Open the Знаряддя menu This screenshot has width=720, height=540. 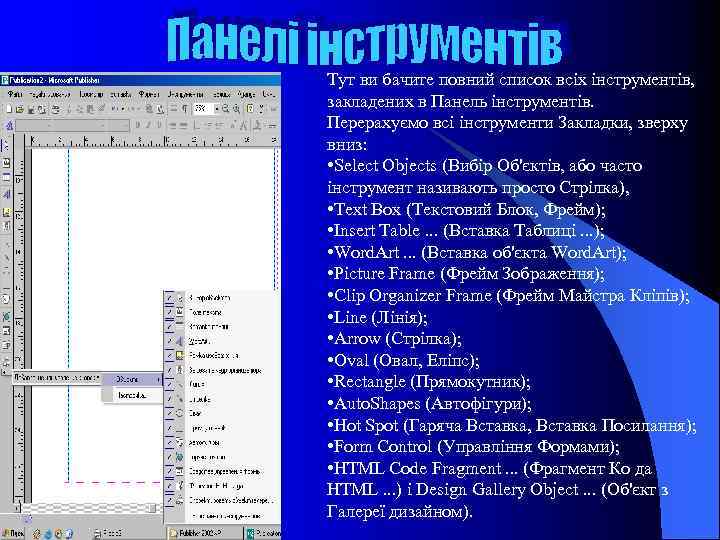[186, 94]
